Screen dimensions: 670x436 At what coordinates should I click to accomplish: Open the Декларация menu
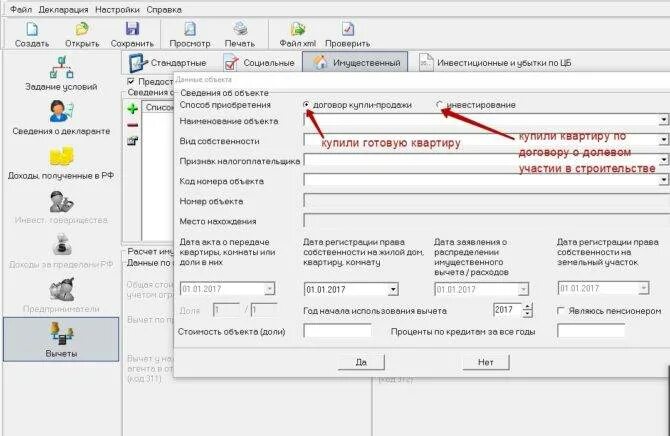pyautogui.click(x=63, y=9)
